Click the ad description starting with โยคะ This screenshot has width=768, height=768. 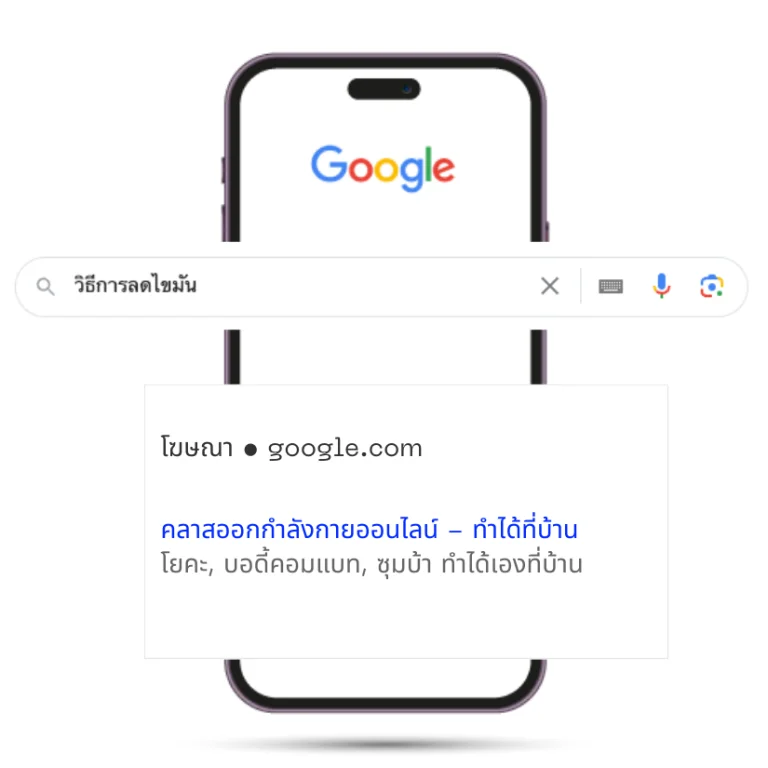click(x=371, y=564)
